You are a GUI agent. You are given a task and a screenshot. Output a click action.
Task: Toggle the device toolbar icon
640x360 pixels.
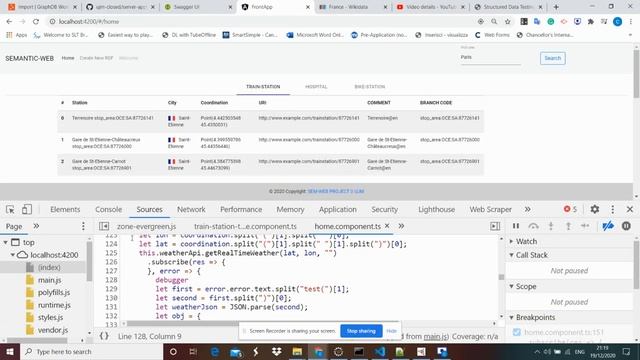coord(27,209)
